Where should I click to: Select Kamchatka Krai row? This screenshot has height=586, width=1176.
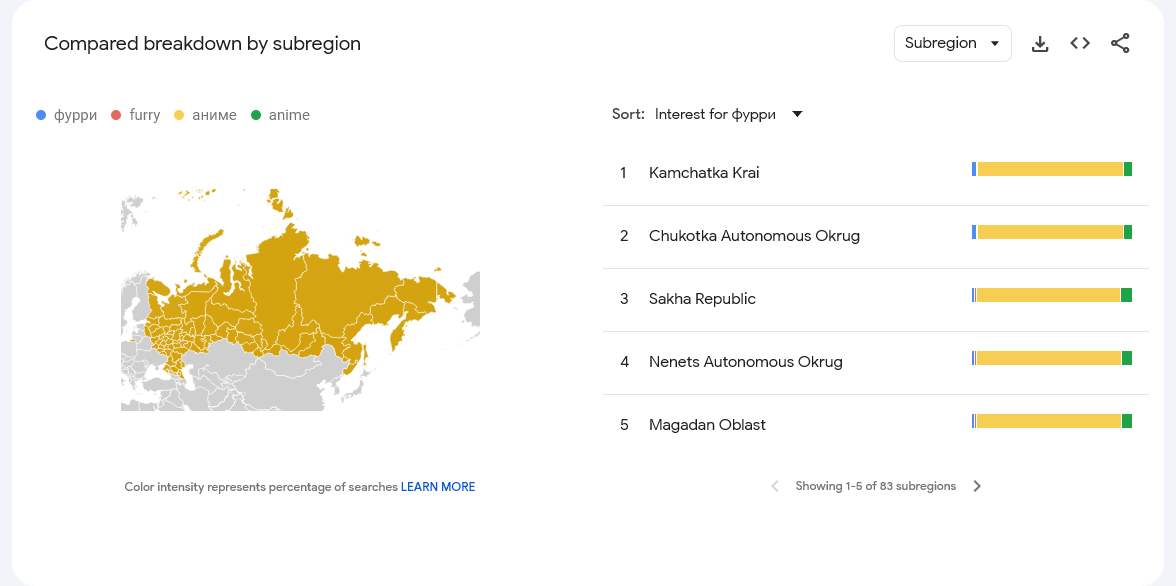(x=875, y=173)
